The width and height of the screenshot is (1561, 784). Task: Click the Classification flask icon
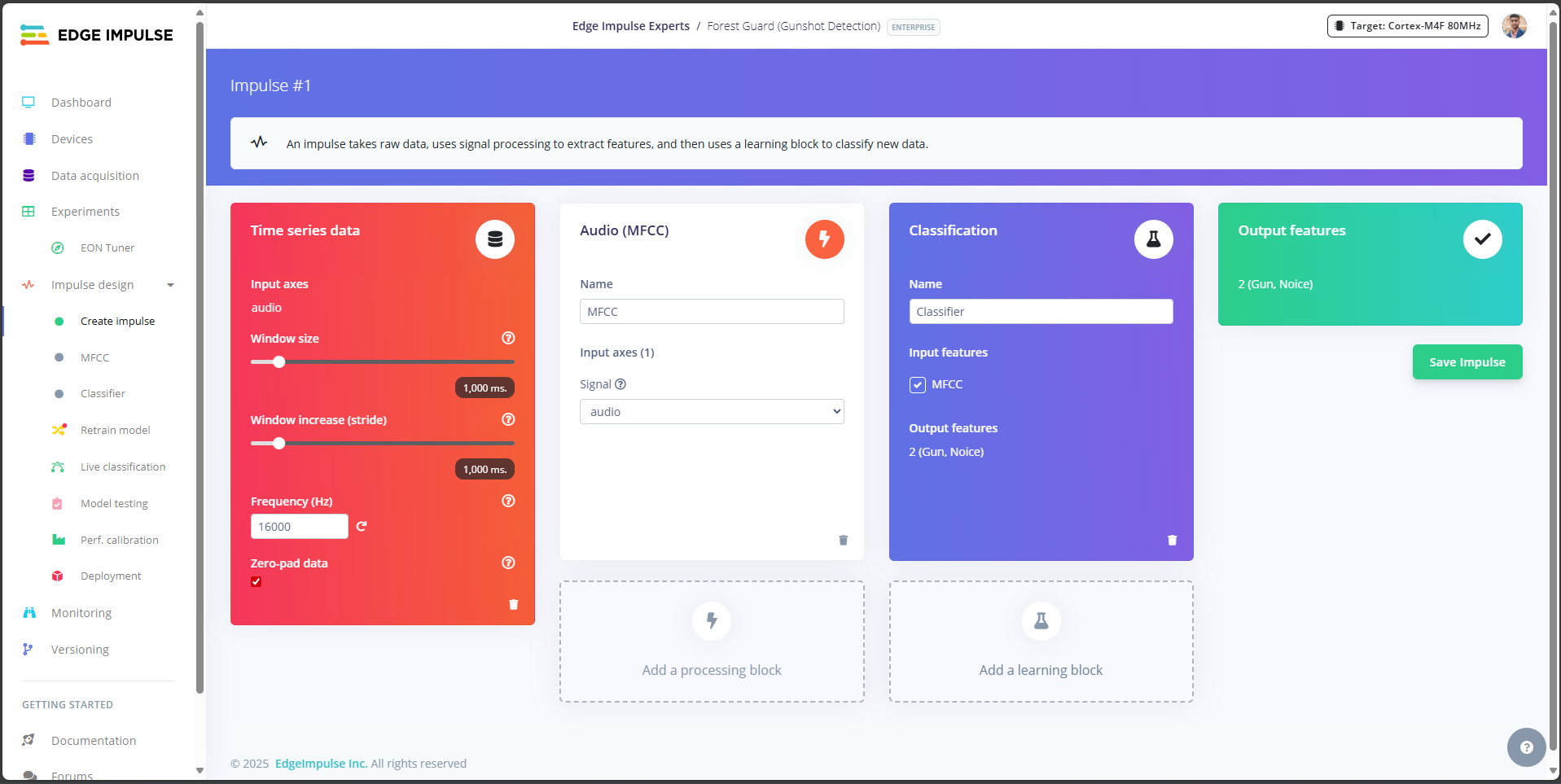[x=1154, y=239]
